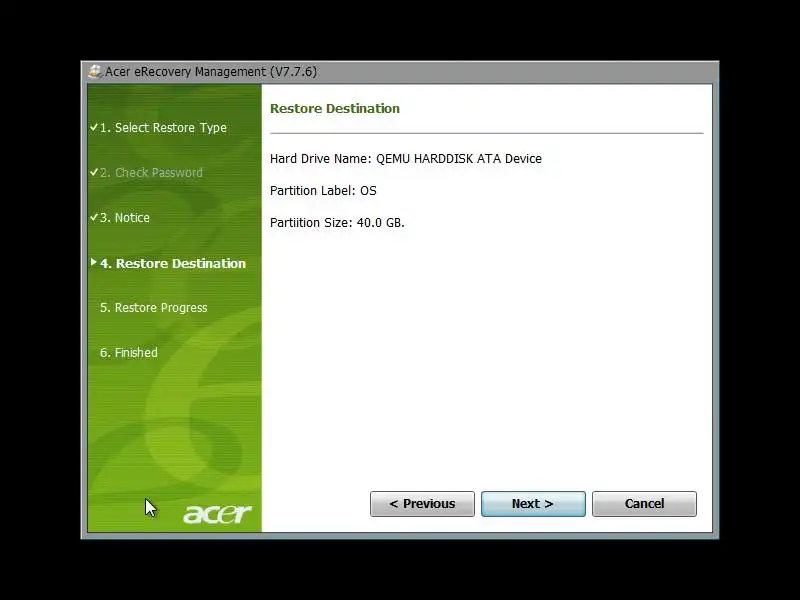Viewport: 800px width, 600px height.
Task: Select step 3 Notice
Action: coord(124,217)
